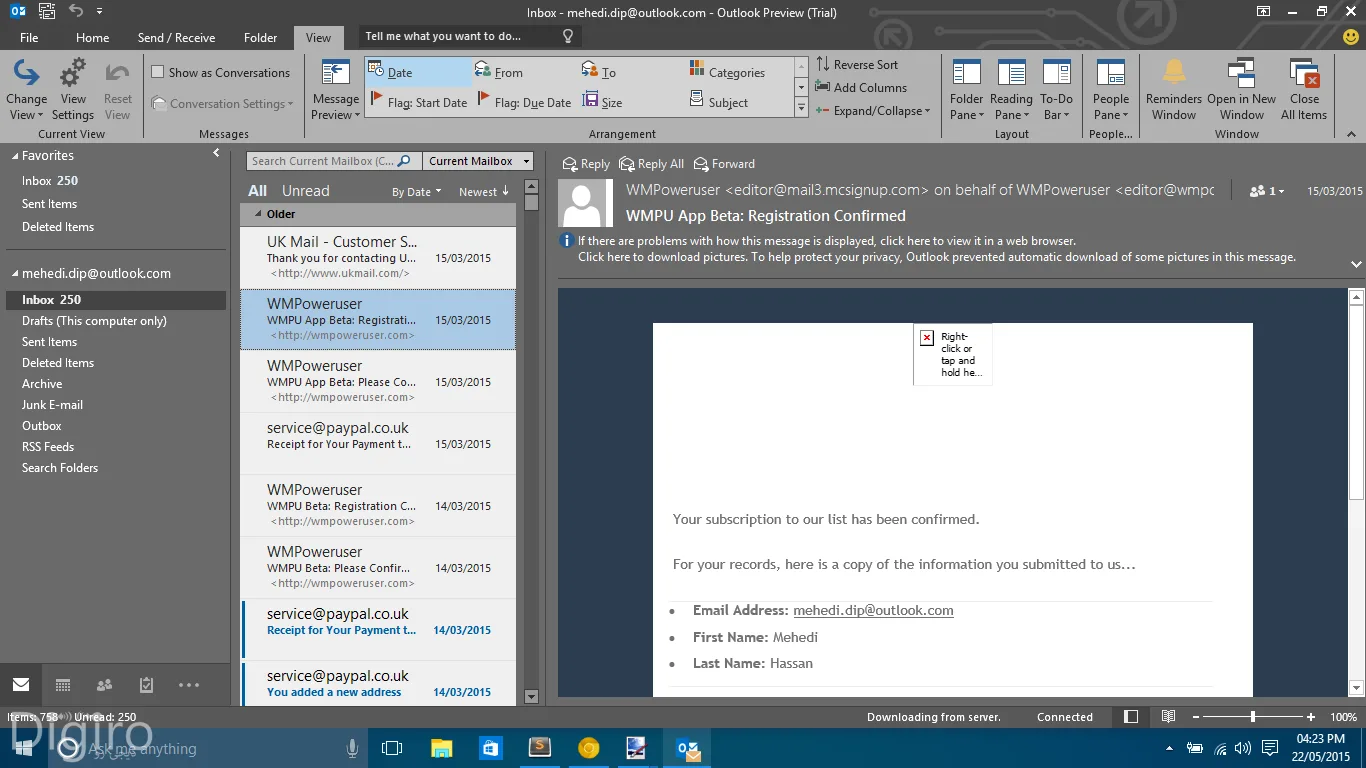This screenshot has width=1366, height=768.
Task: Switch to Mail view in navigation bar
Action: point(21,685)
